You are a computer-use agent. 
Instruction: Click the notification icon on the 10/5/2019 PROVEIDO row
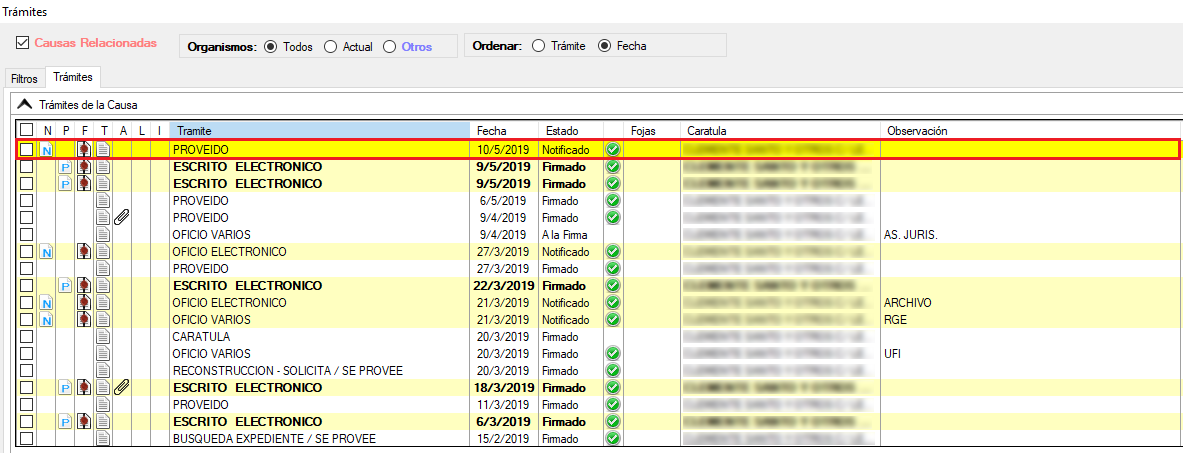coord(46,150)
